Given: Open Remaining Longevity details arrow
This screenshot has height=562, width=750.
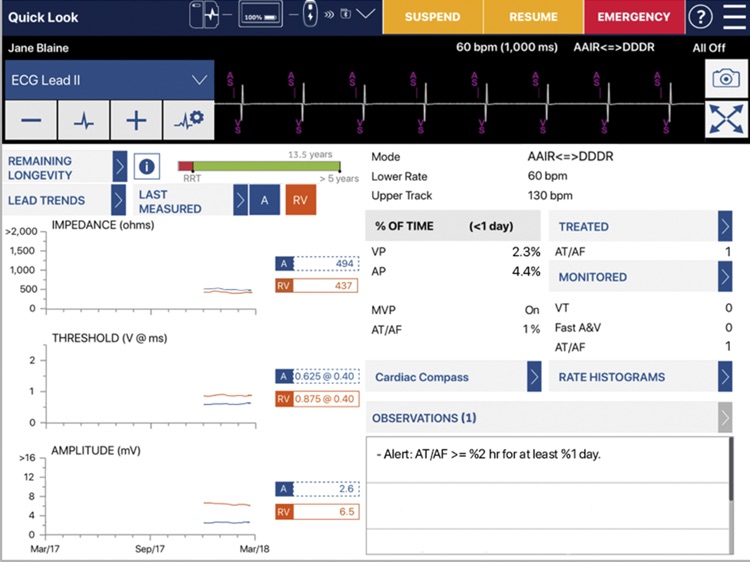Looking at the screenshot, I should [x=120, y=166].
